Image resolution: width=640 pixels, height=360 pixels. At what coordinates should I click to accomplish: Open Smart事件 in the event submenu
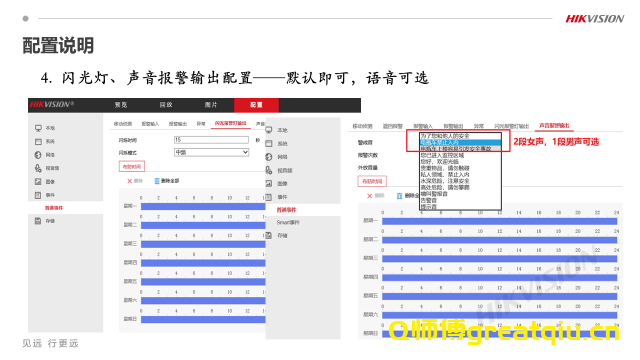point(288,222)
